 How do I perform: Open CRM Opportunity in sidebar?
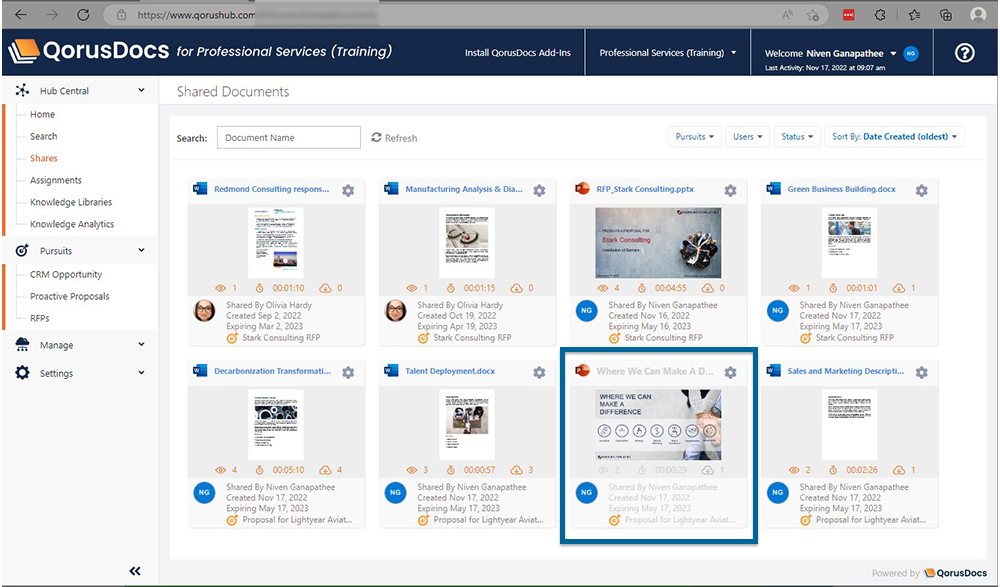[x=66, y=274]
